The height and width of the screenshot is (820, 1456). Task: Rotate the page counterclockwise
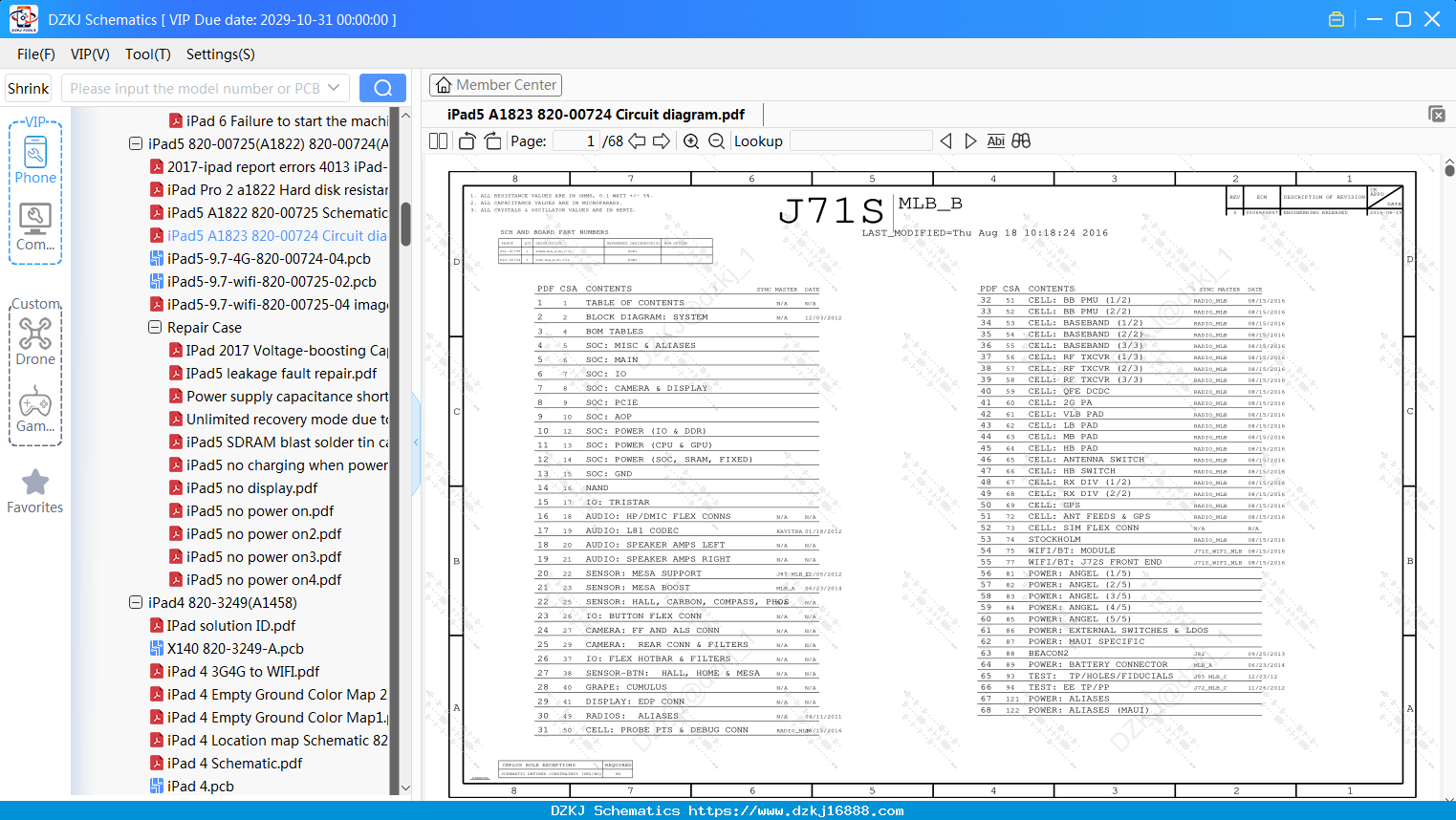point(467,141)
